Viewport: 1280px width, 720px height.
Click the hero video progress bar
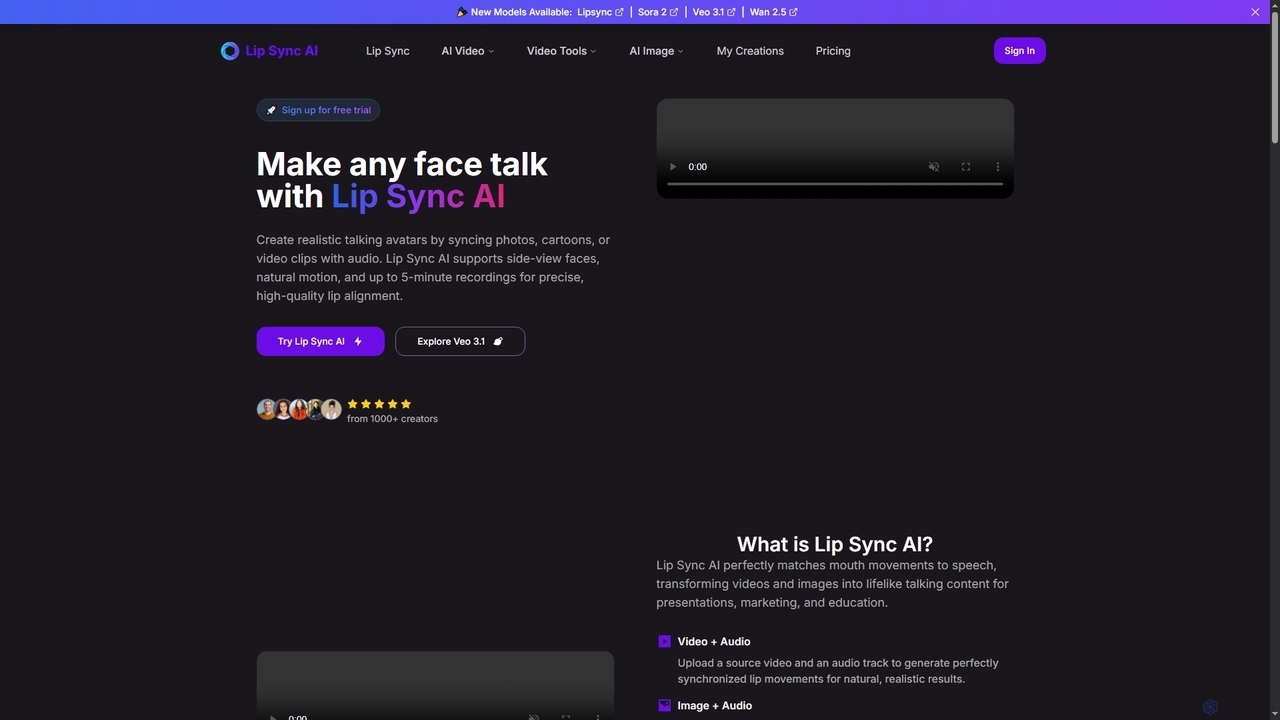coord(835,184)
